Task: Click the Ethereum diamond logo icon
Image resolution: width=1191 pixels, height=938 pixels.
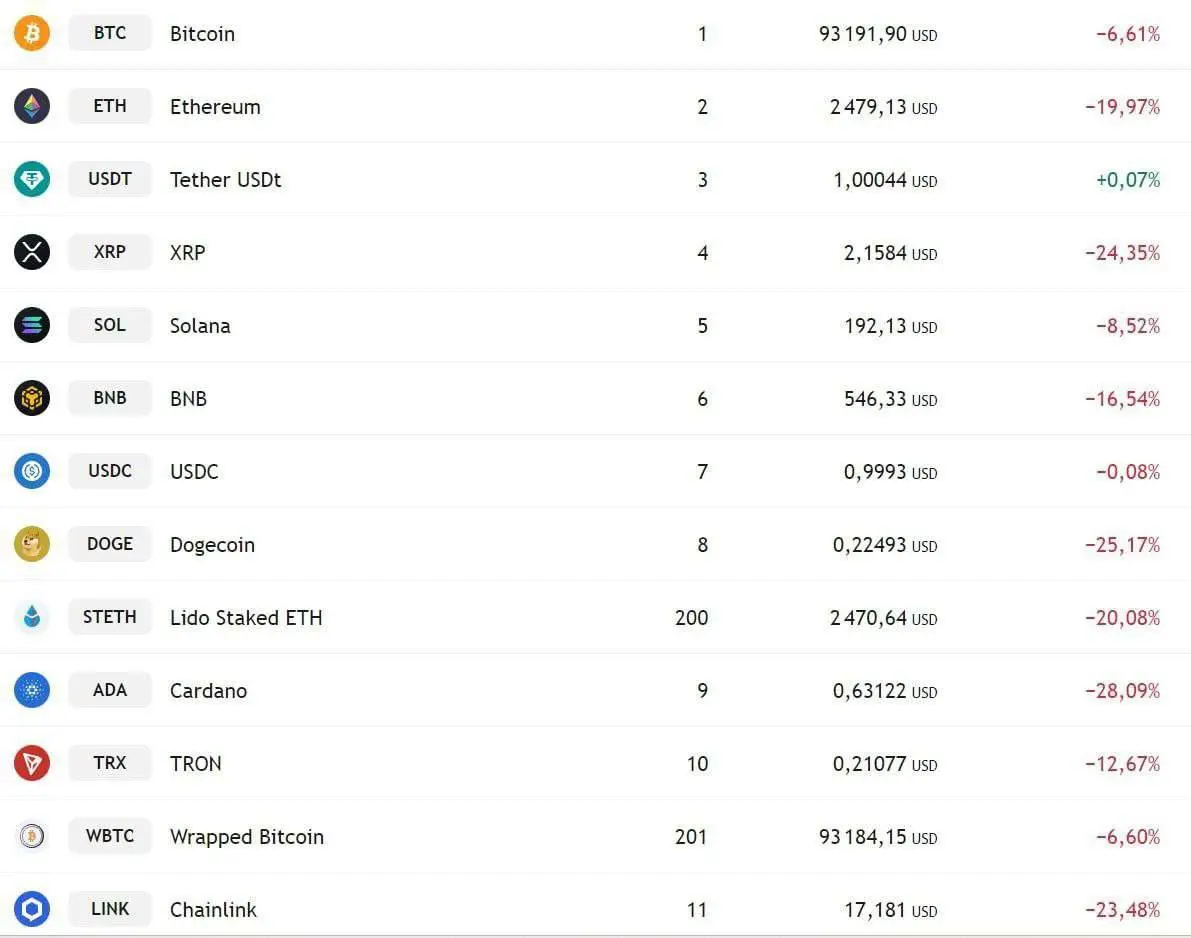Action: coord(32,106)
